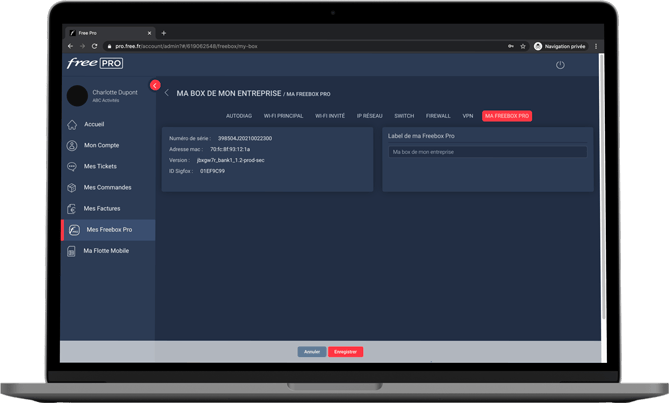The height and width of the screenshot is (403, 669).
Task: Switch to the WI-FI PRINCIPAL tab
Action: 283,116
